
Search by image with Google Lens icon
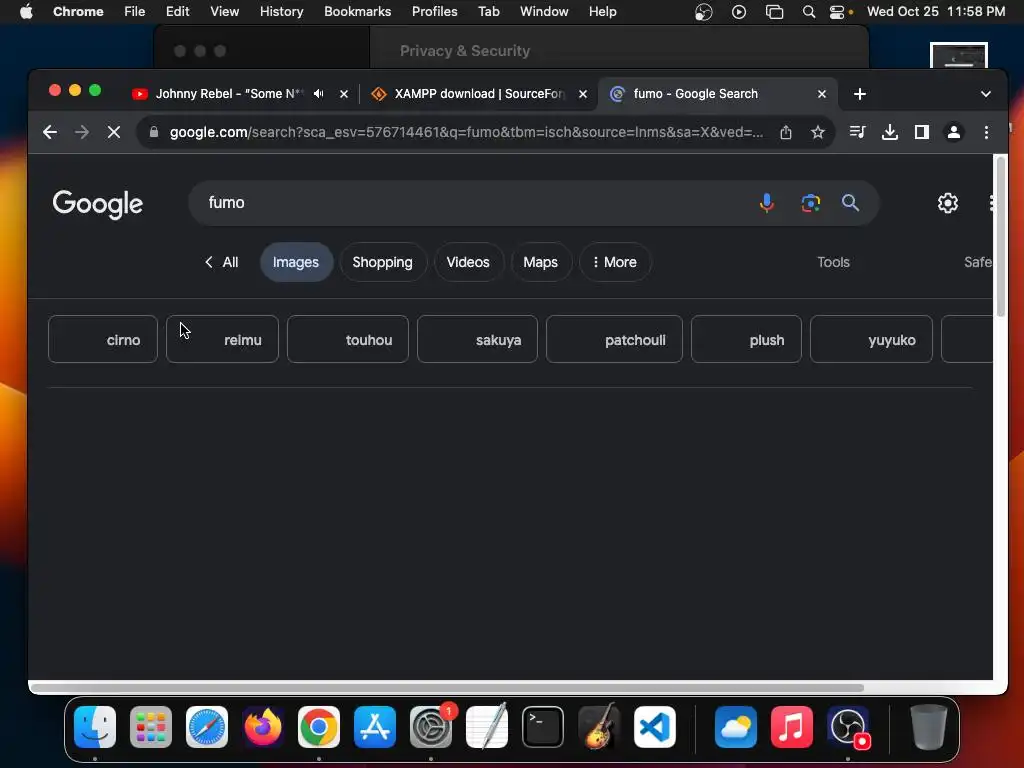point(810,203)
